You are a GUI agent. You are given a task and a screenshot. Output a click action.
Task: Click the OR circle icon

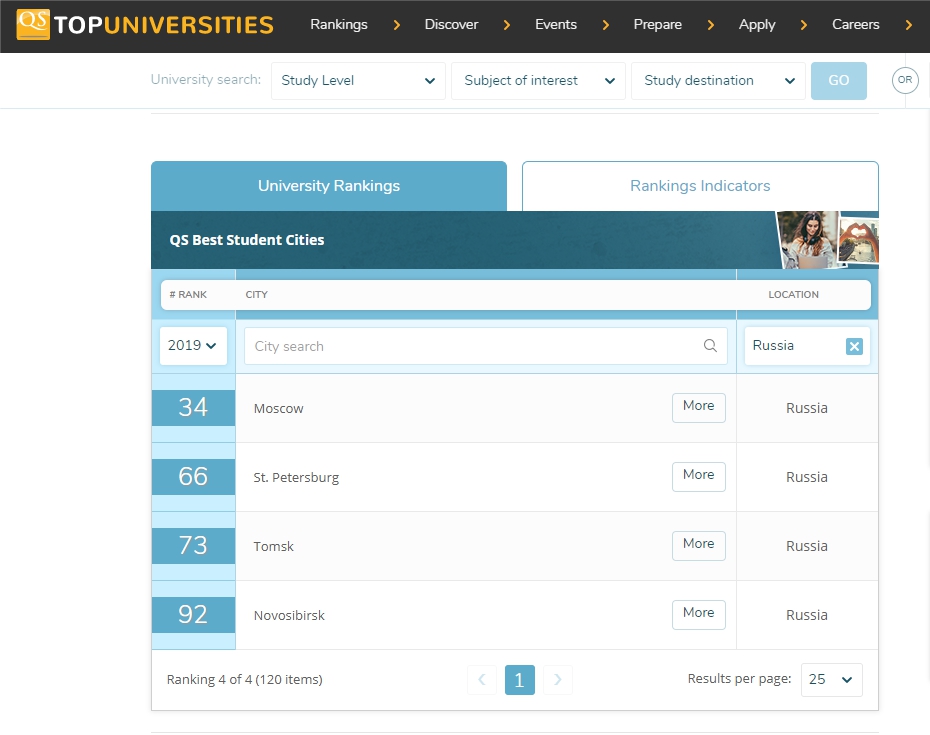click(x=904, y=80)
